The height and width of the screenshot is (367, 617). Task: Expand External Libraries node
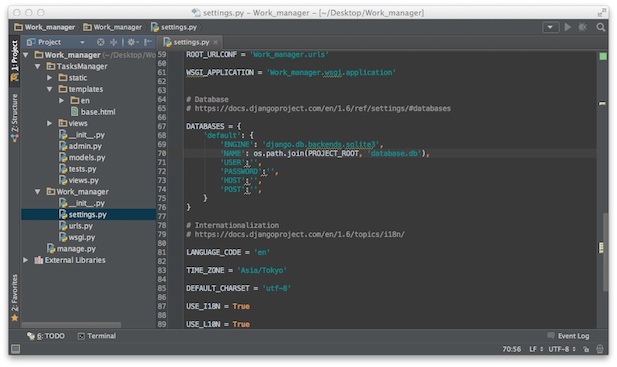click(x=26, y=260)
